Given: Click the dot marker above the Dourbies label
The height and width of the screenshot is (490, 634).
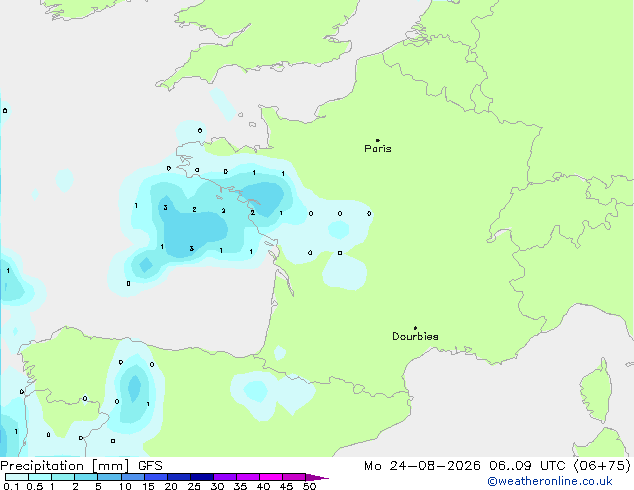Looking at the screenshot, I should (x=415, y=328).
